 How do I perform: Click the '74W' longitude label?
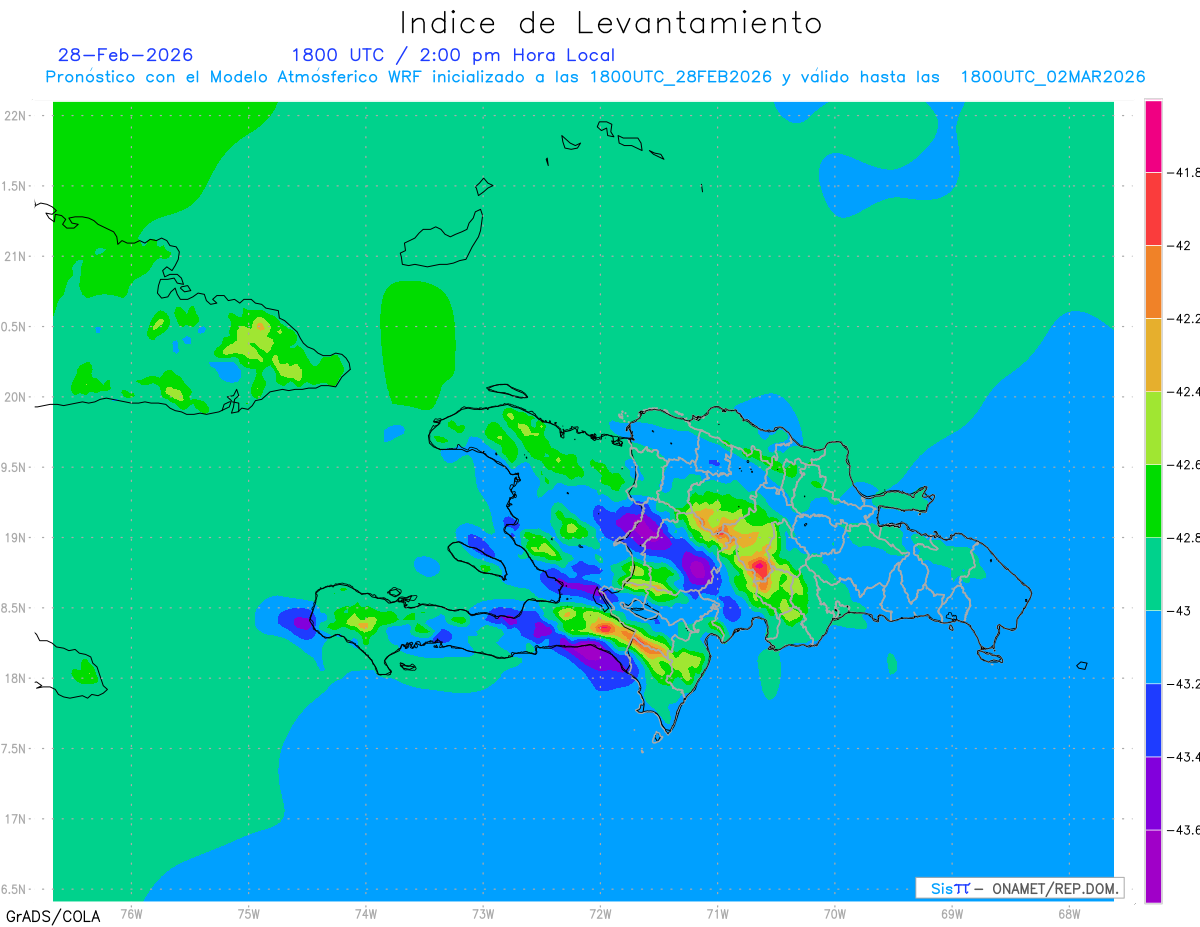coord(366,913)
